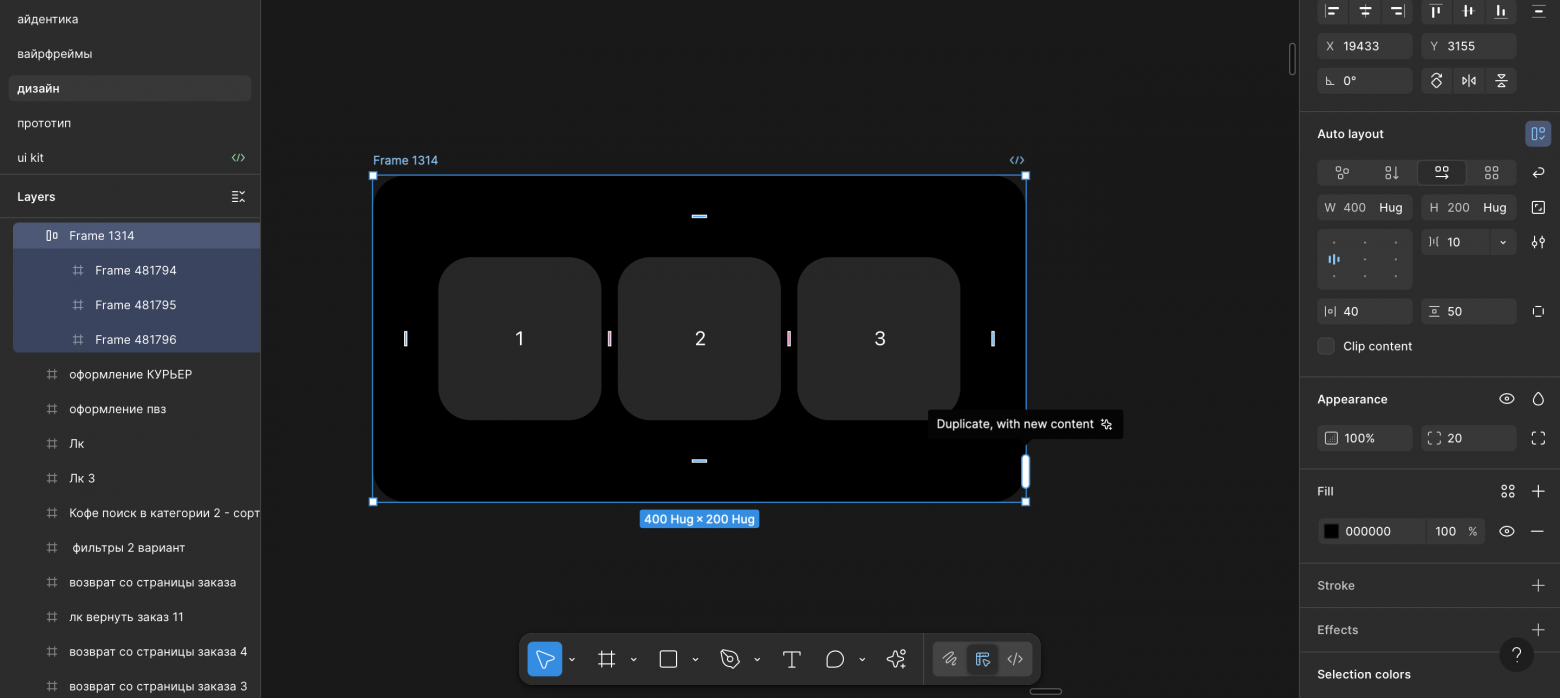The height and width of the screenshot is (698, 1560).
Task: Open the ui kit page
Action: [x=31, y=158]
